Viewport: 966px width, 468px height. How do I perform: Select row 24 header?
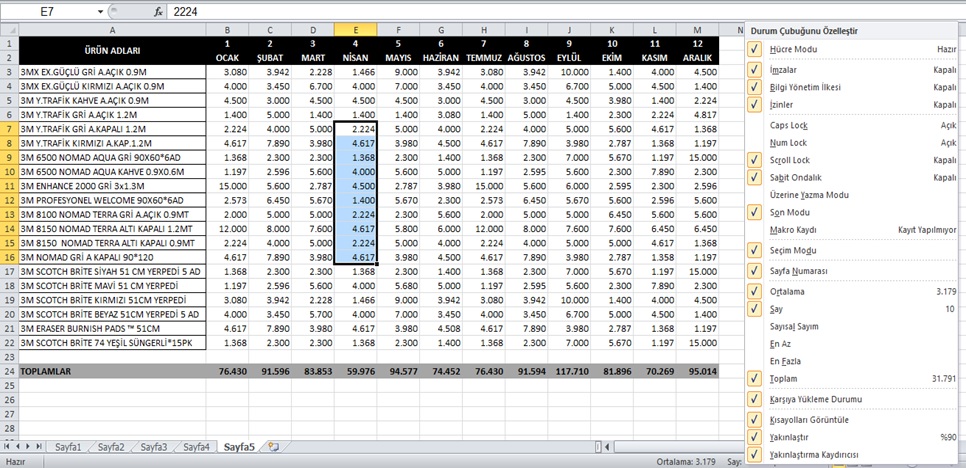pyautogui.click(x=9, y=372)
